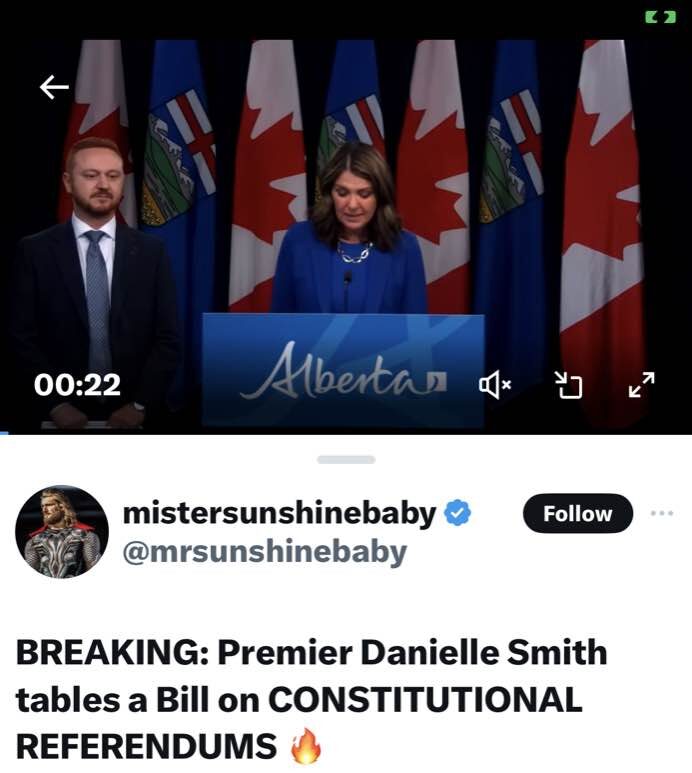Open mistersunshinebaby profile avatar
The width and height of the screenshot is (692, 773).
click(62, 531)
